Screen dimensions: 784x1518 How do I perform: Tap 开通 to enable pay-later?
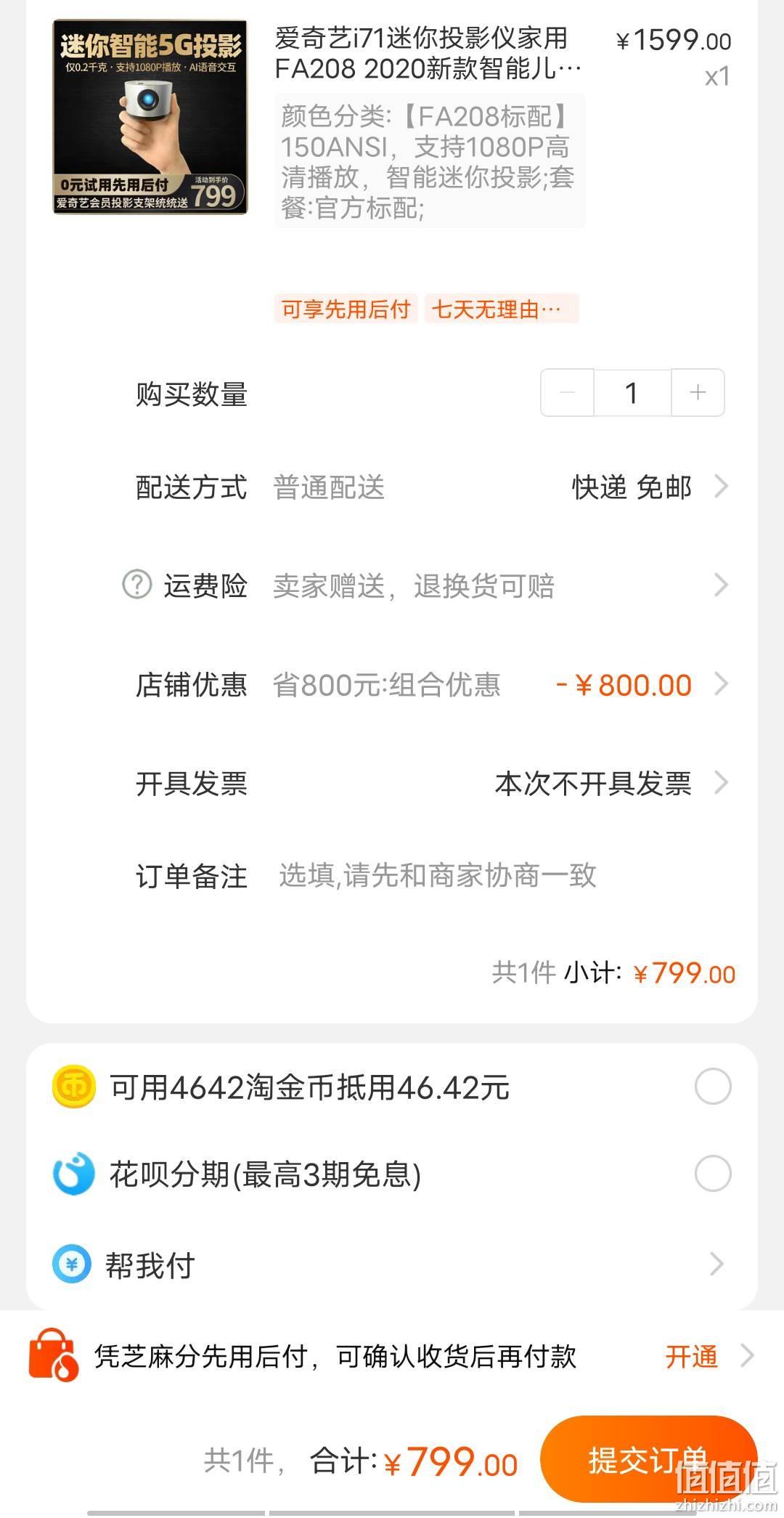click(692, 1356)
